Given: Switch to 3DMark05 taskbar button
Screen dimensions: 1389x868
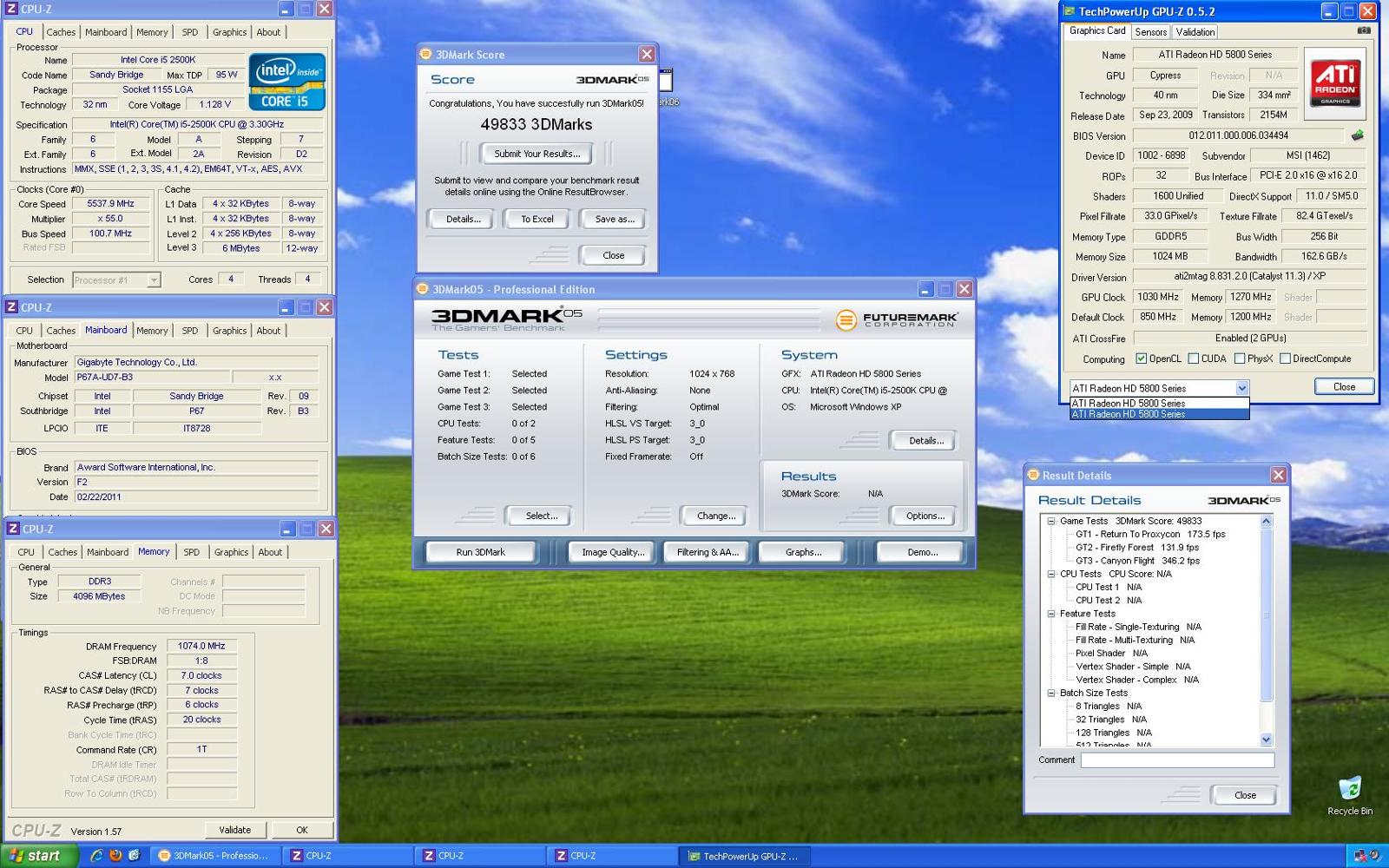Looking at the screenshot, I should point(214,856).
